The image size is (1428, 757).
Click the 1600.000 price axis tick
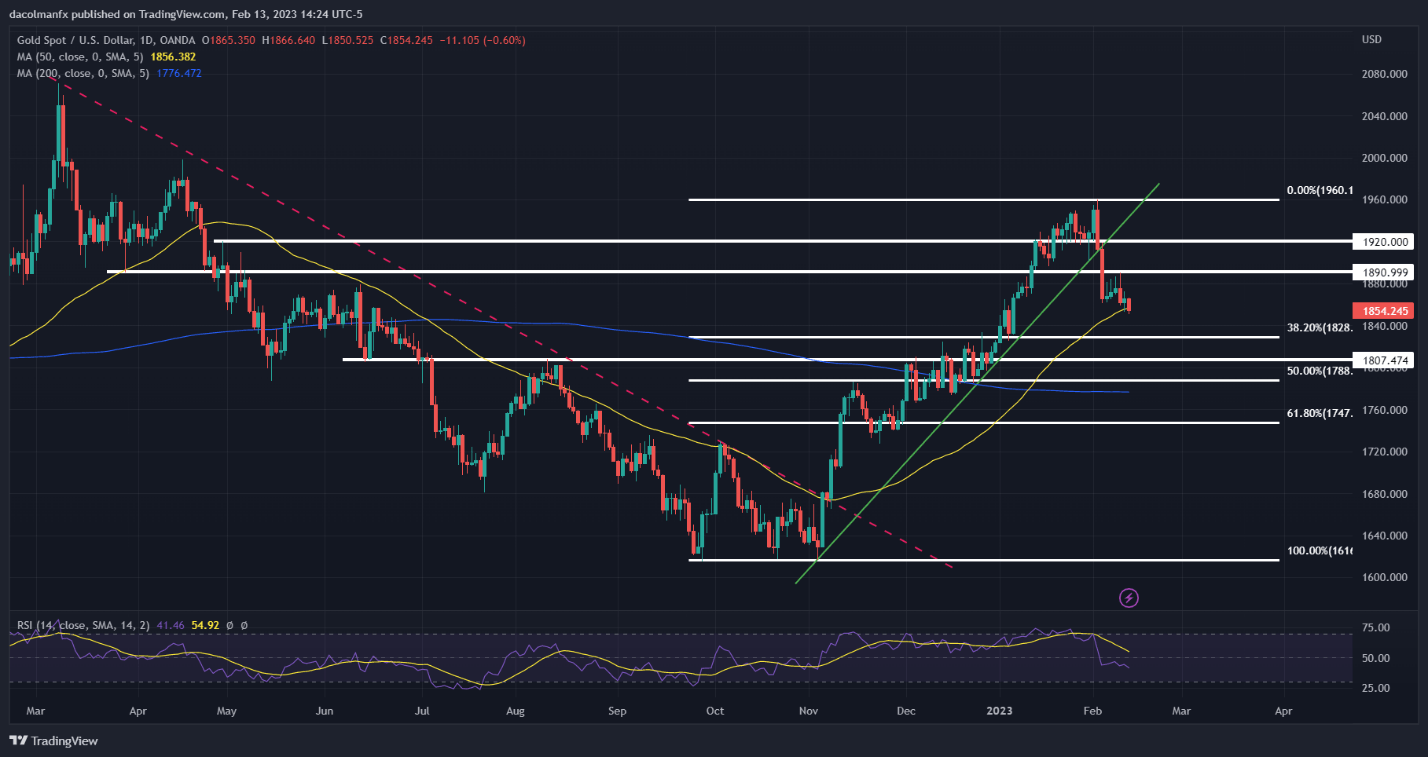click(1384, 578)
